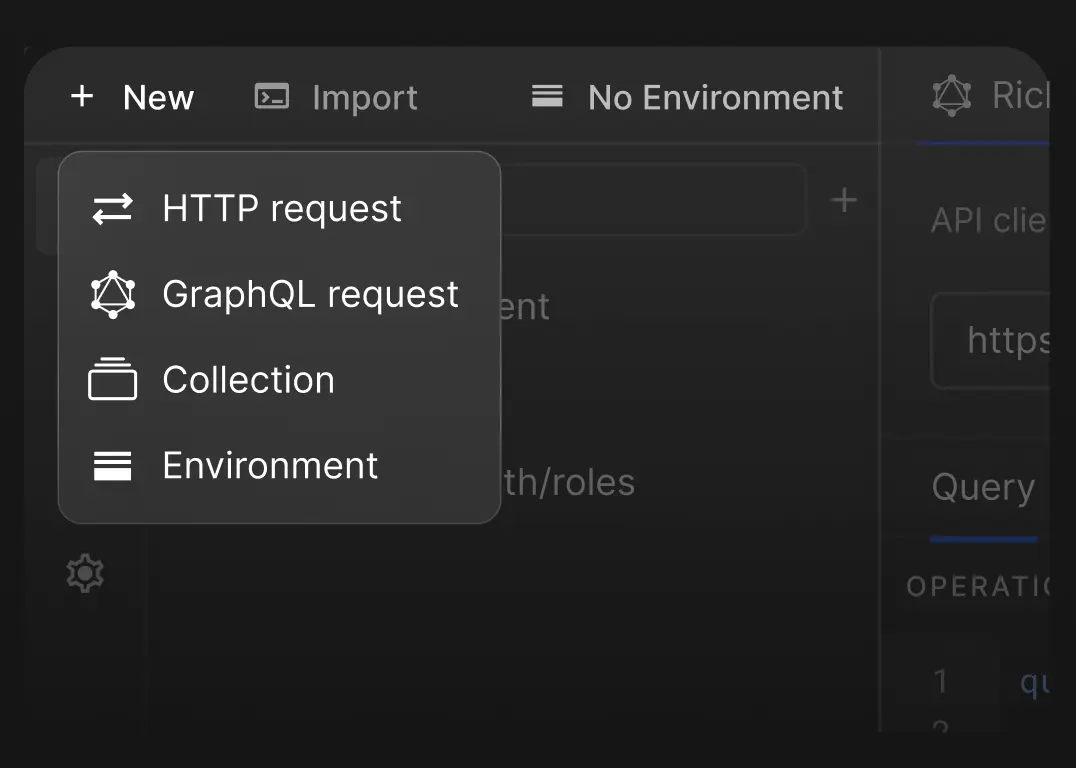Click the Import button
Screen dimensions: 1076x768
pyautogui.click(x=335, y=96)
